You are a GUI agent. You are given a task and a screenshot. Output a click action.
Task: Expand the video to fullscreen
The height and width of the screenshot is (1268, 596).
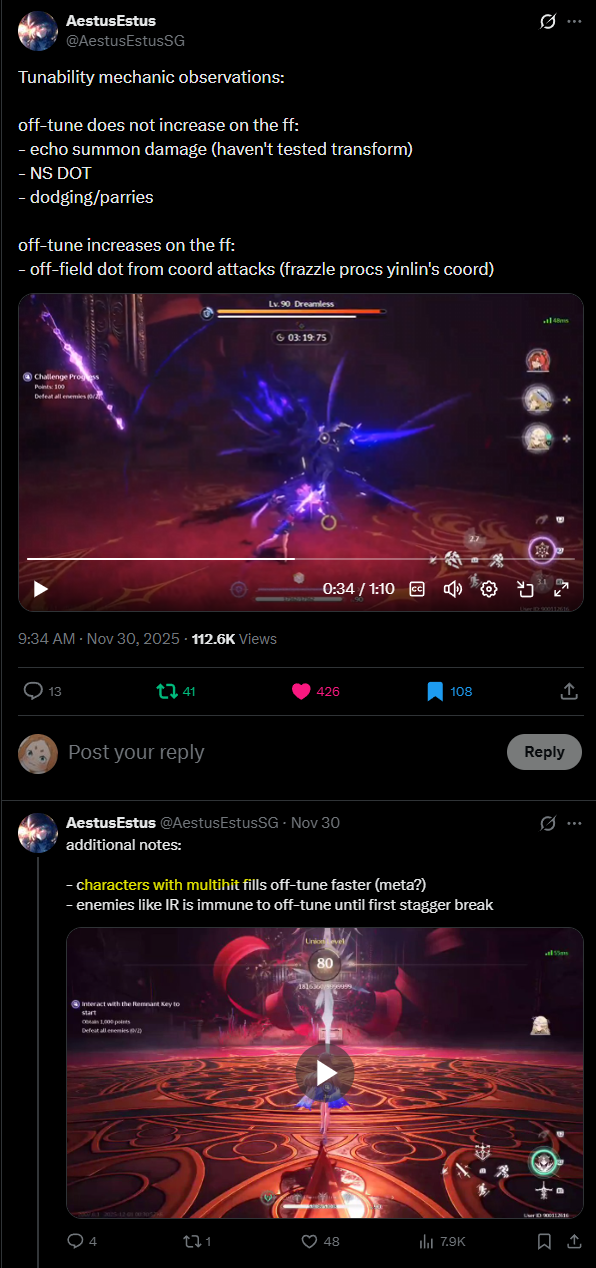coord(561,589)
